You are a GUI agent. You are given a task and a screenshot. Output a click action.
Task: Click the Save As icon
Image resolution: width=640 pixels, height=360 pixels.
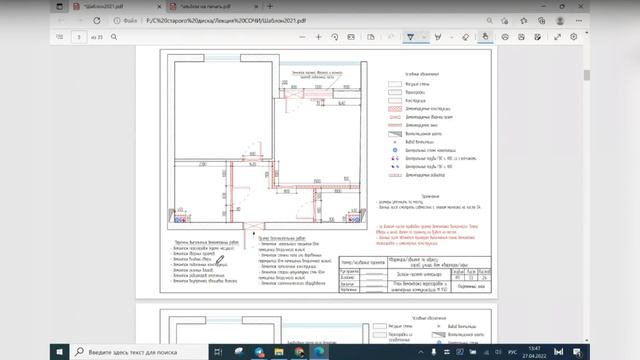click(538, 37)
